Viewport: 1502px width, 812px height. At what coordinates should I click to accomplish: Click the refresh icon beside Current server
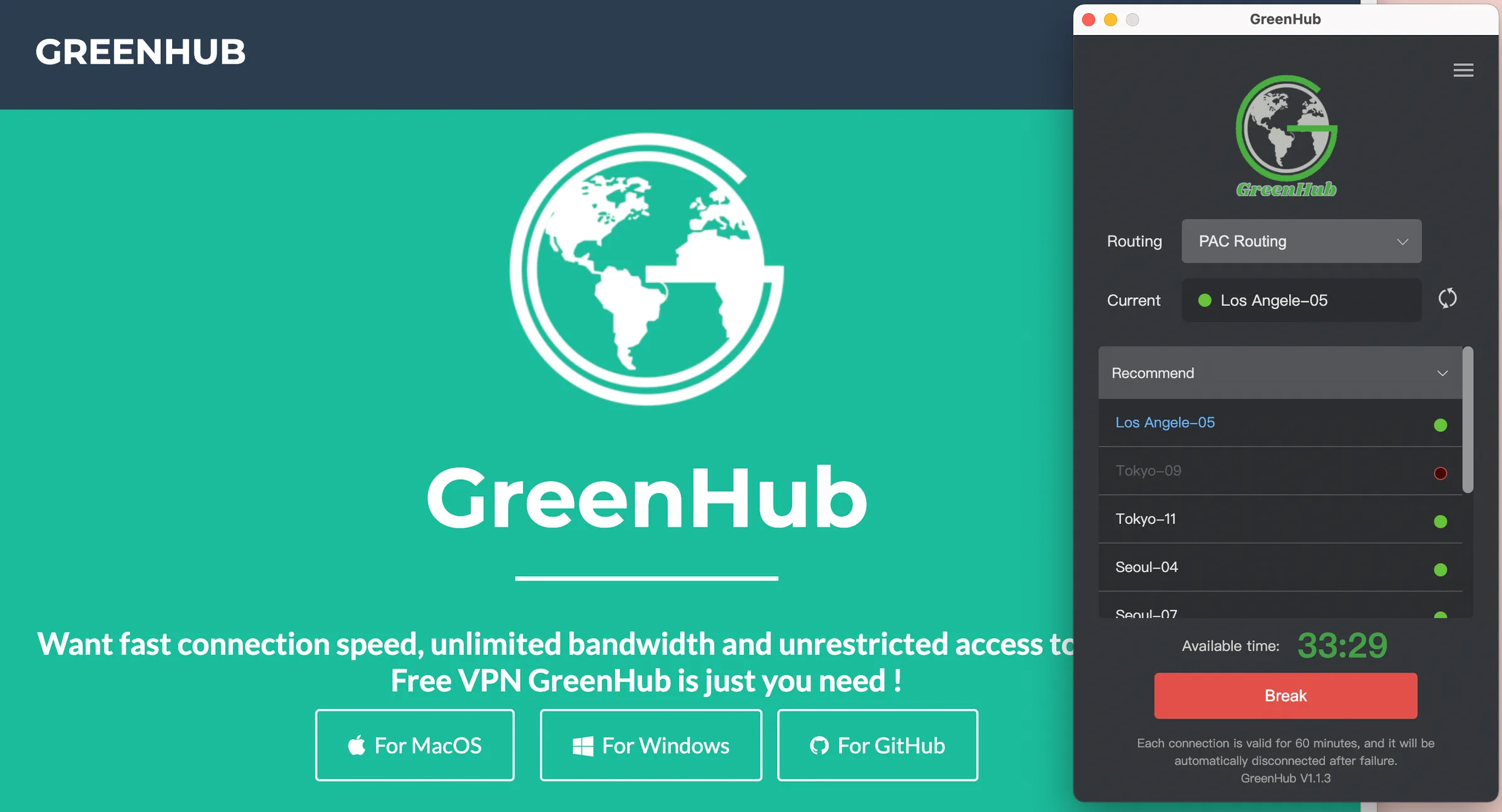point(1447,299)
